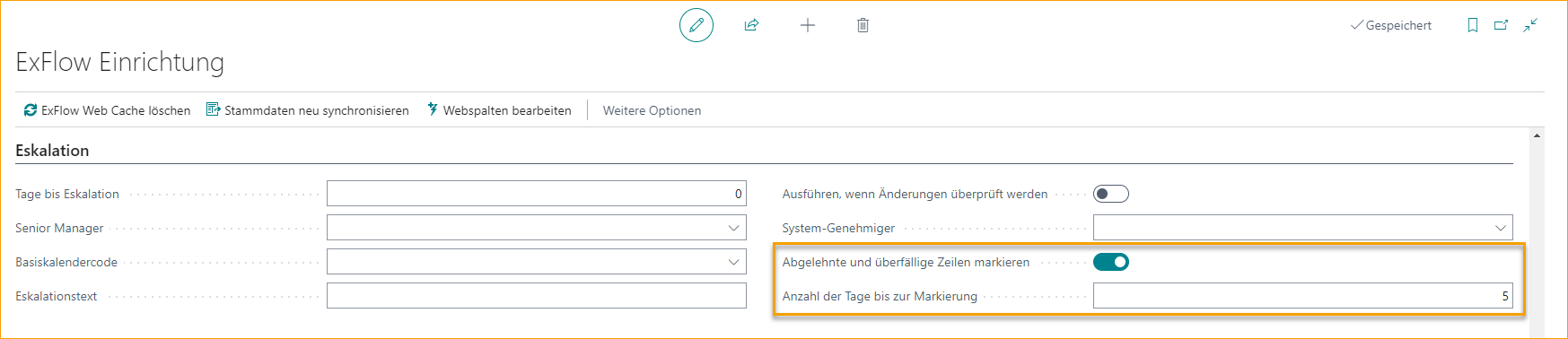
Task: Click the bookmark icon
Action: coord(1473,25)
